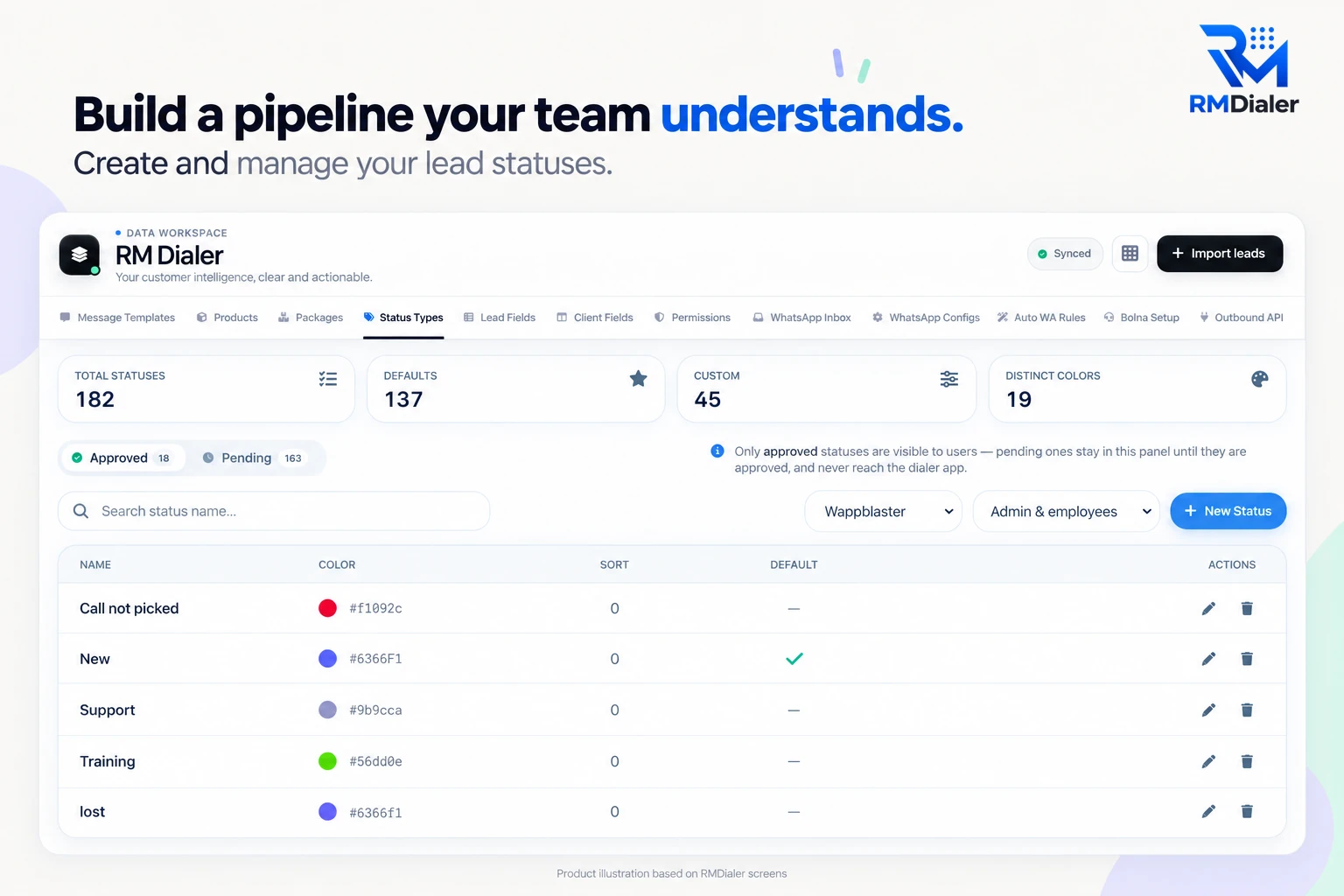Click the lavender swatch for Support
The width and height of the screenshot is (1344, 896).
(x=328, y=710)
